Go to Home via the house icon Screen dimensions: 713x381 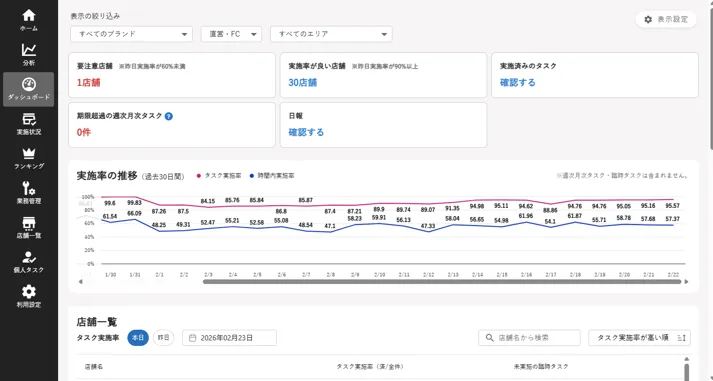click(29, 15)
